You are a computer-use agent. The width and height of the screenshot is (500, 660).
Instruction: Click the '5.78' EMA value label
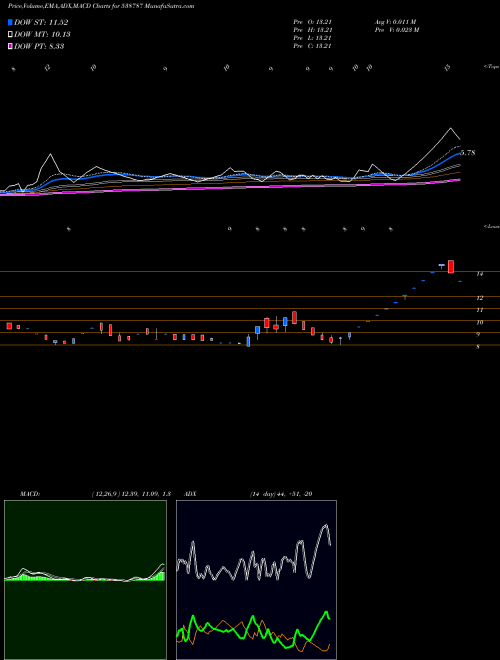coord(468,153)
